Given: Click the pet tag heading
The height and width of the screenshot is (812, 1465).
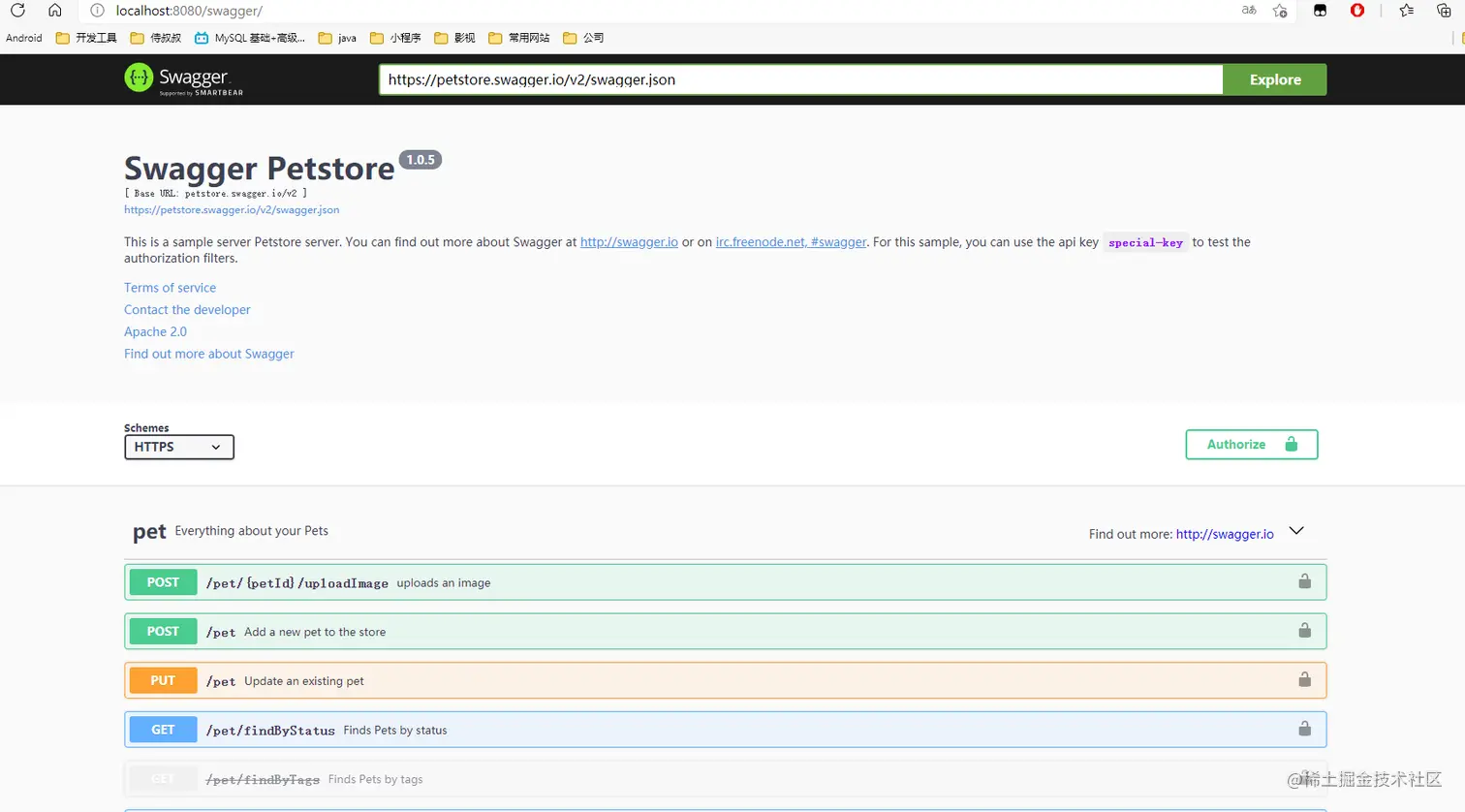Looking at the screenshot, I should click(149, 532).
